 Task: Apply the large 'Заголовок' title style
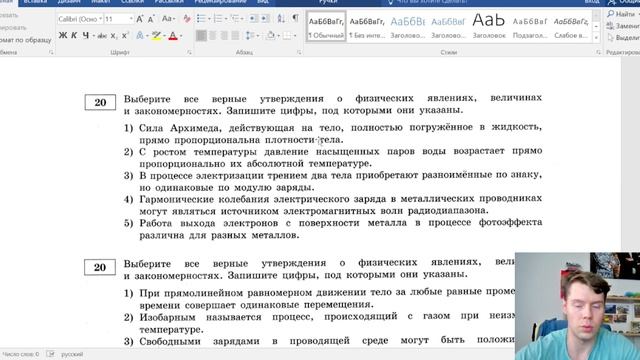pyautogui.click(x=489, y=27)
